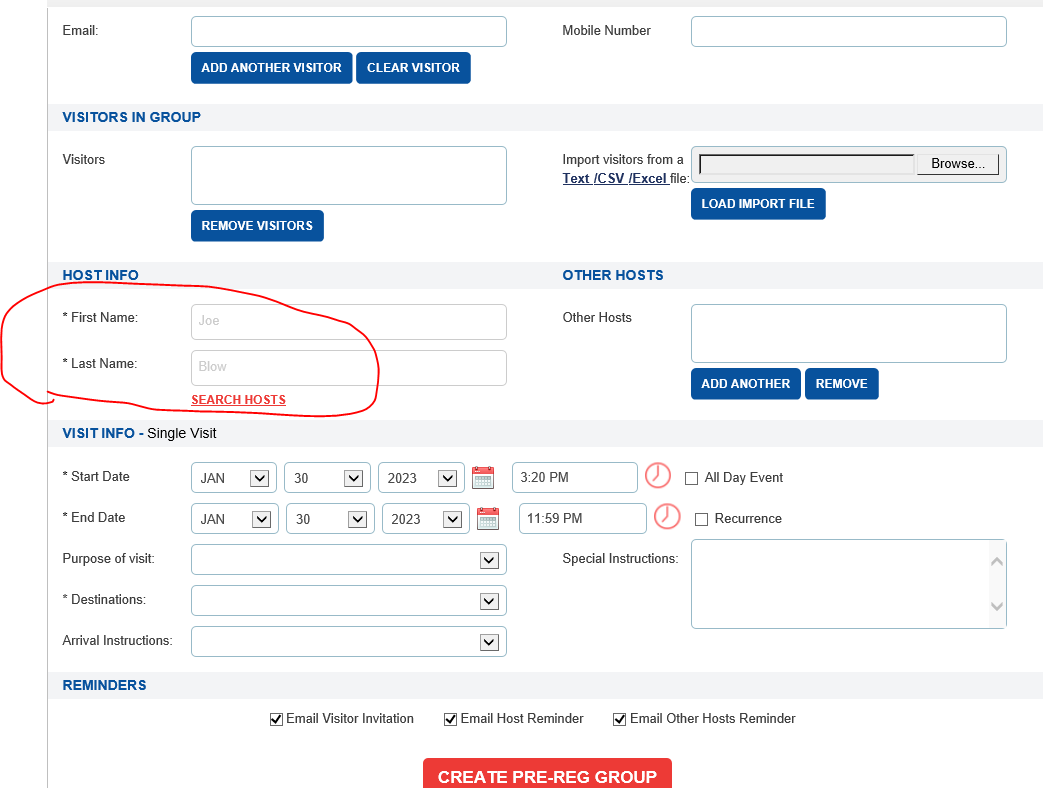Screen dimensions: 1043x788
Task: Click the Start Date clock icon
Action: click(657, 476)
